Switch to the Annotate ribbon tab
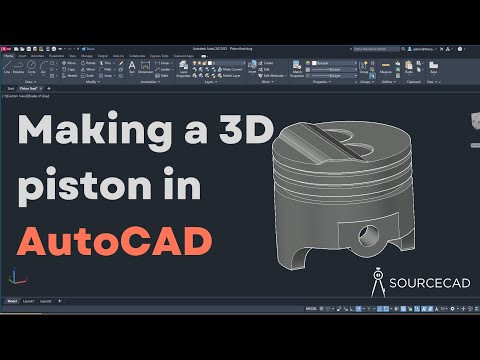Viewport: 480px width, 360px height. click(37, 56)
